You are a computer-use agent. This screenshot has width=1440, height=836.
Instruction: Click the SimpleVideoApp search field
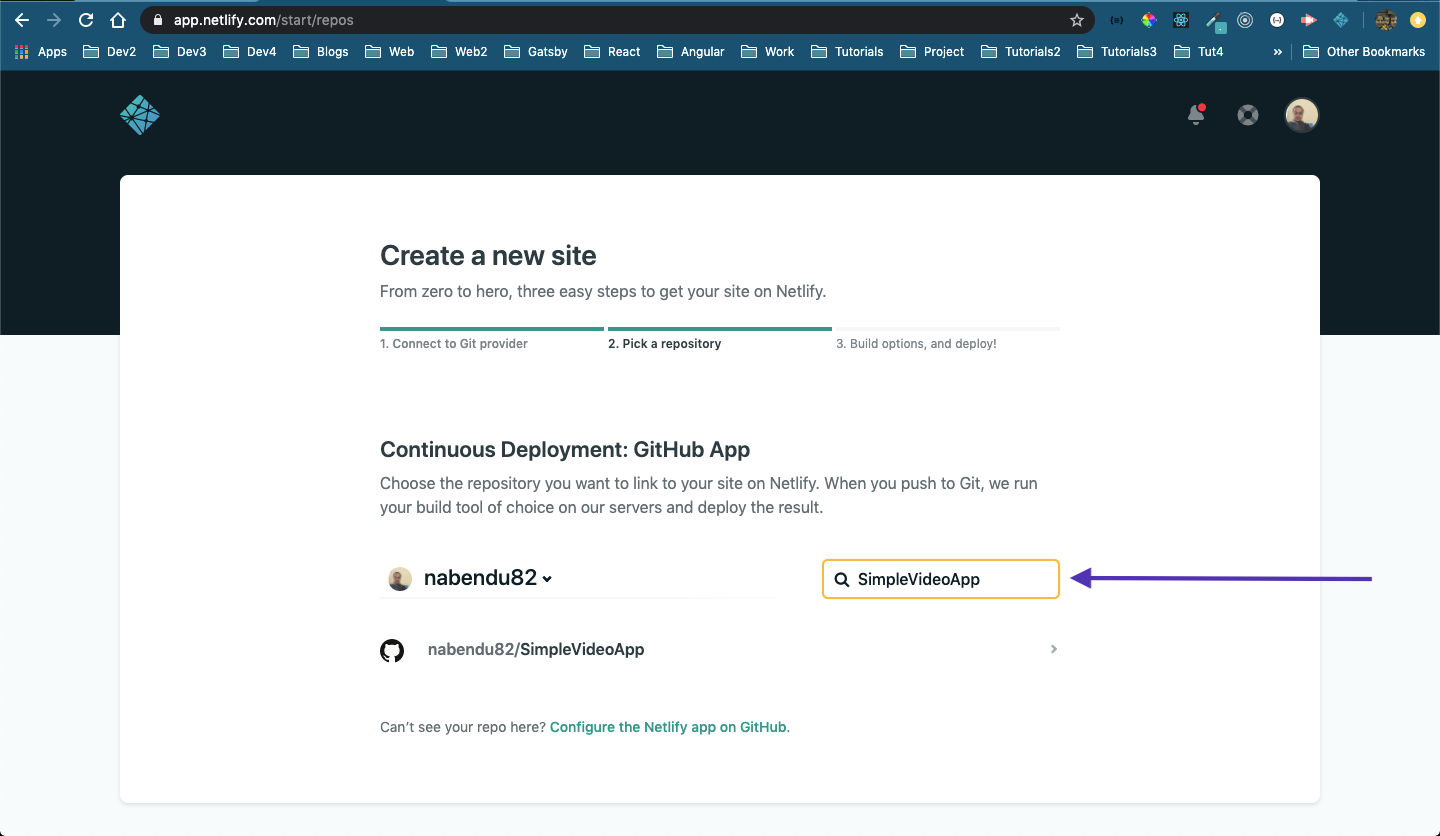(x=940, y=579)
